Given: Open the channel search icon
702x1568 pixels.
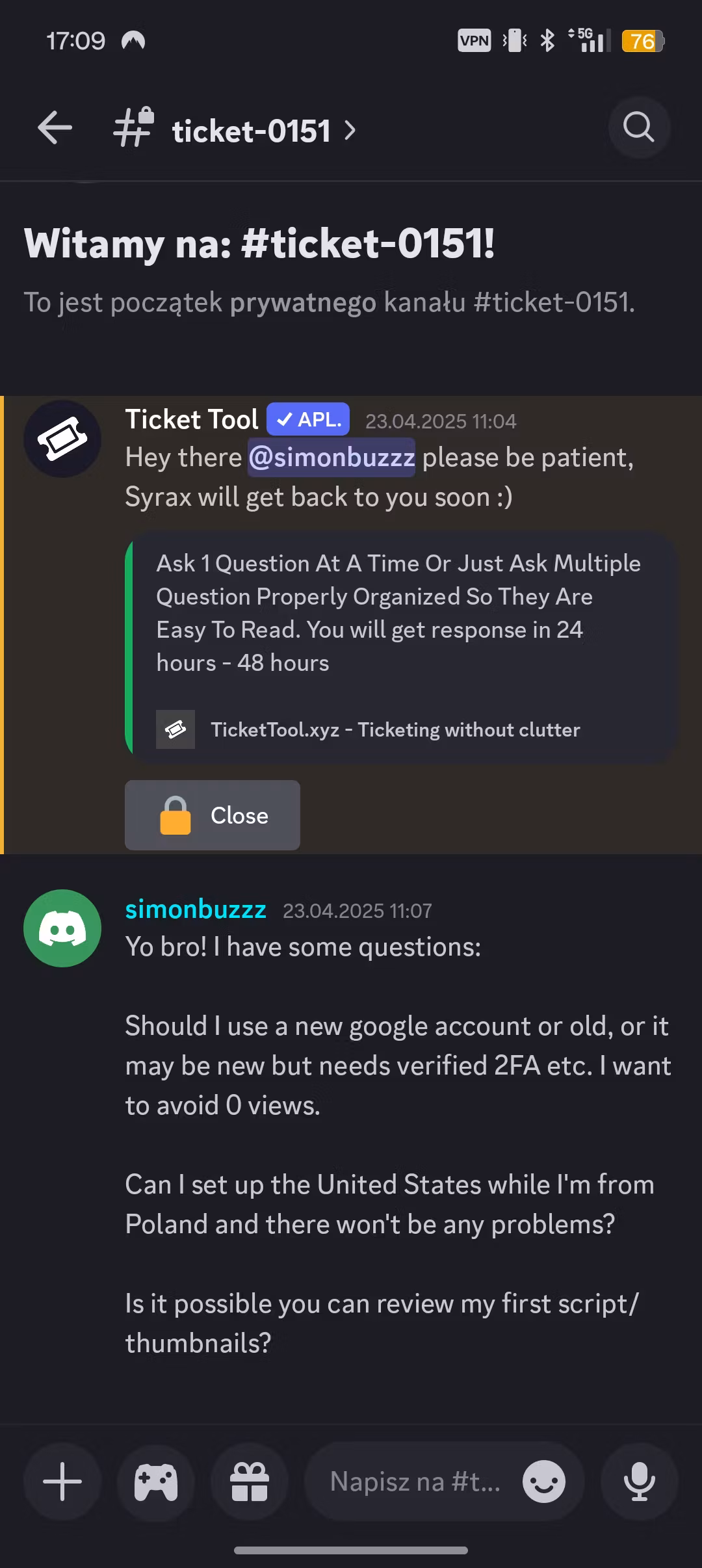Looking at the screenshot, I should 638,127.
